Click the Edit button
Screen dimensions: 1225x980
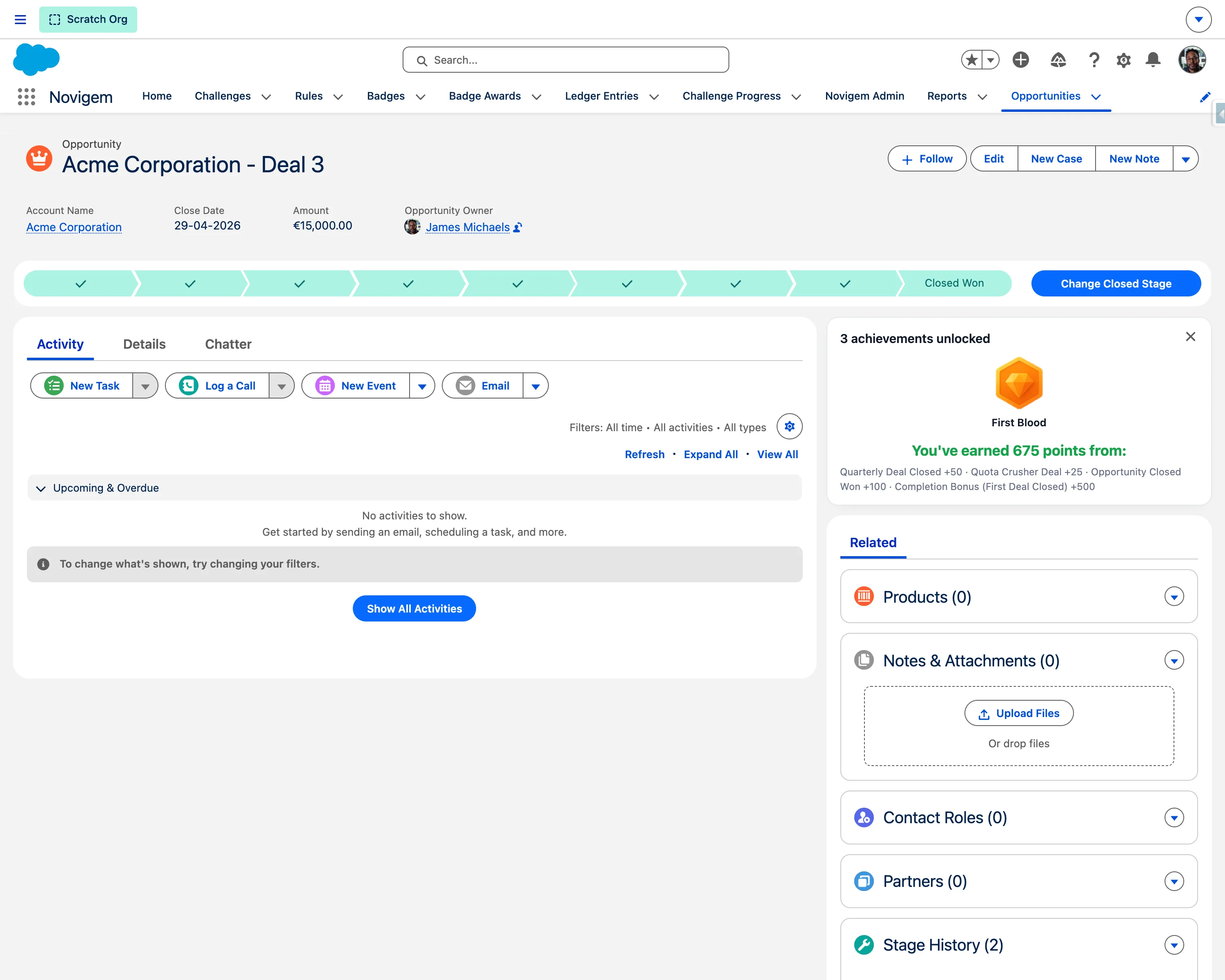pos(994,159)
